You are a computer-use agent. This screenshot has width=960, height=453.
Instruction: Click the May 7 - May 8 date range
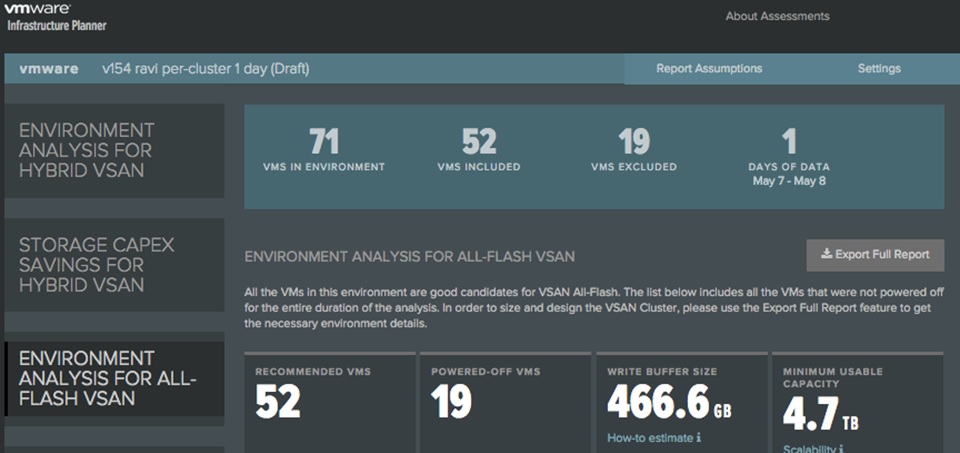coord(789,181)
